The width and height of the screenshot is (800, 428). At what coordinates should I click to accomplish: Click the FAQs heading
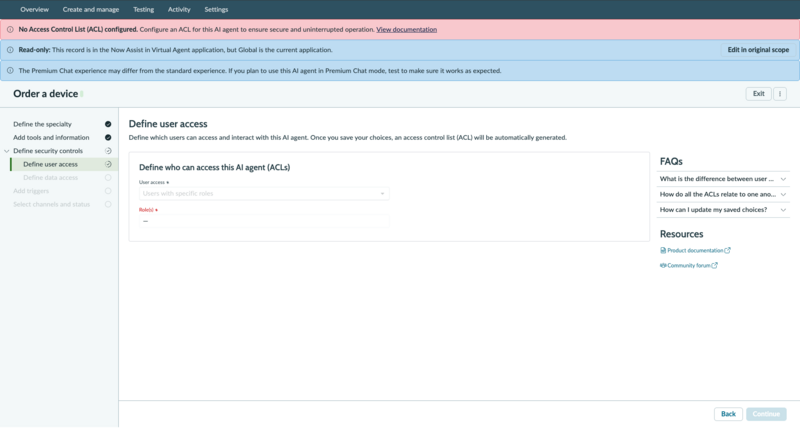[671, 161]
